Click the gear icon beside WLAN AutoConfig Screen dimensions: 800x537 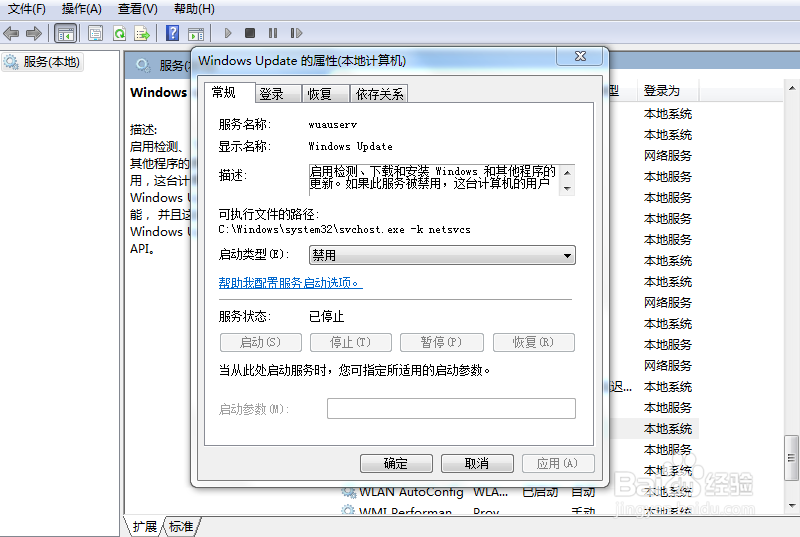coord(348,492)
